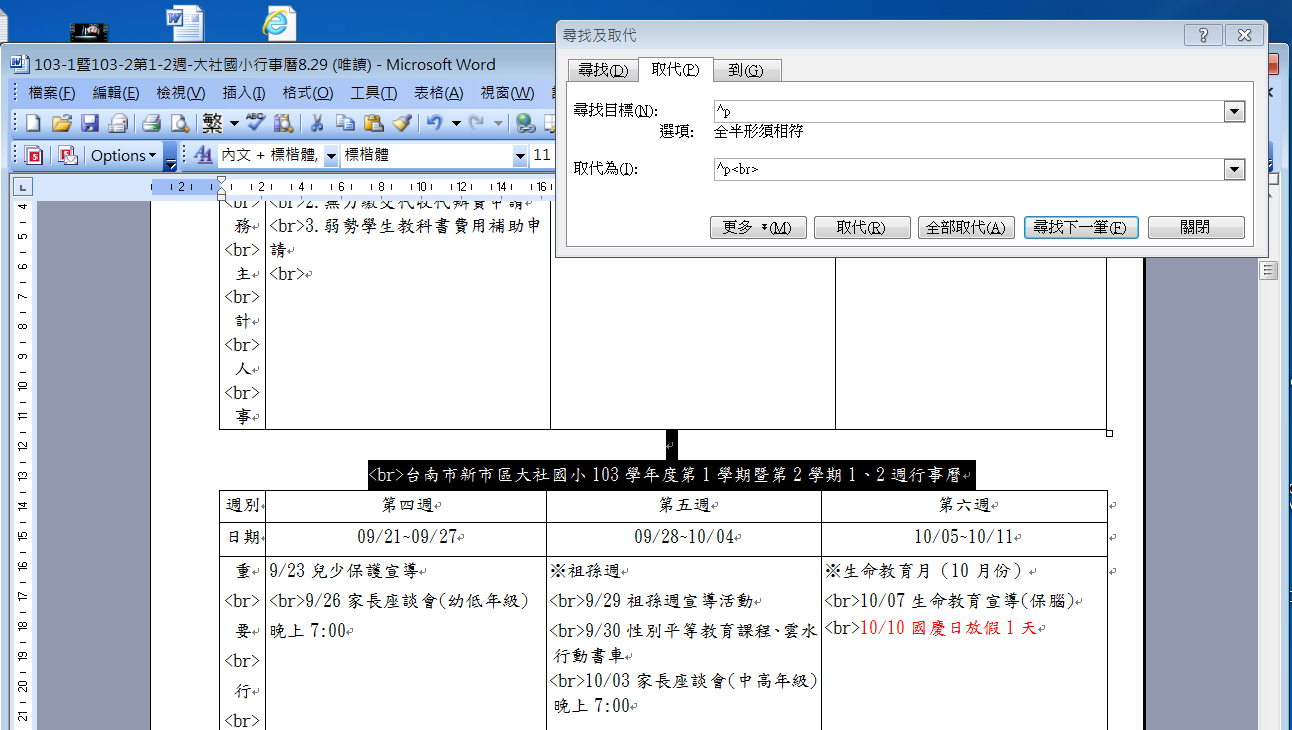
Task: Click the 尋找目標 input field
Action: point(968,112)
